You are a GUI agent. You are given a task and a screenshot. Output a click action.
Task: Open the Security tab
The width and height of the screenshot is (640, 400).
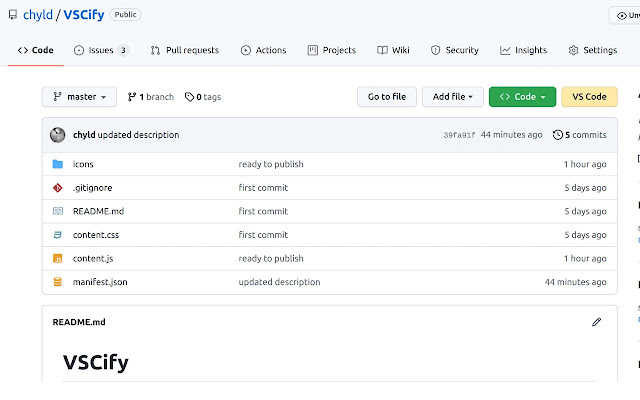click(x=454, y=50)
